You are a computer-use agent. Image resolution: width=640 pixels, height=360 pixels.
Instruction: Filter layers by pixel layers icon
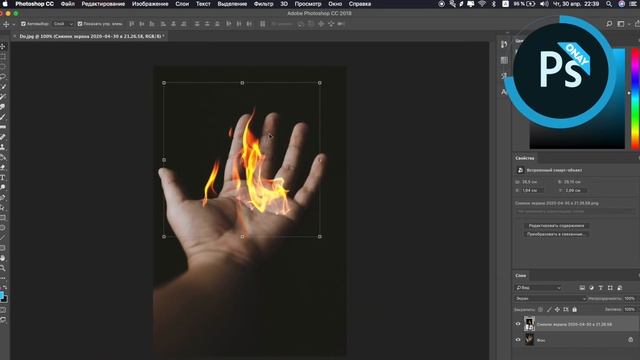[582, 288]
